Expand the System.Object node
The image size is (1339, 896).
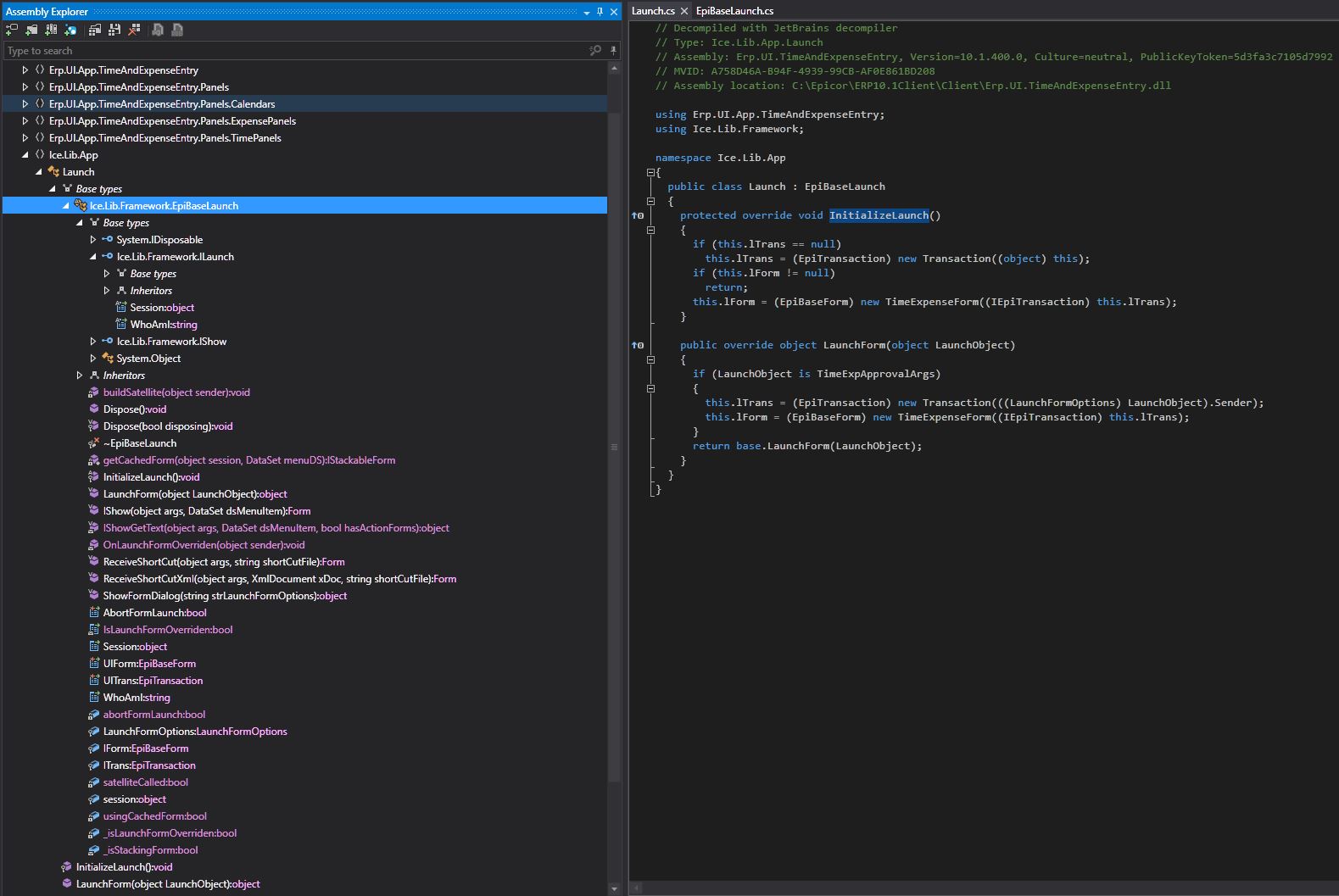pyautogui.click(x=93, y=359)
